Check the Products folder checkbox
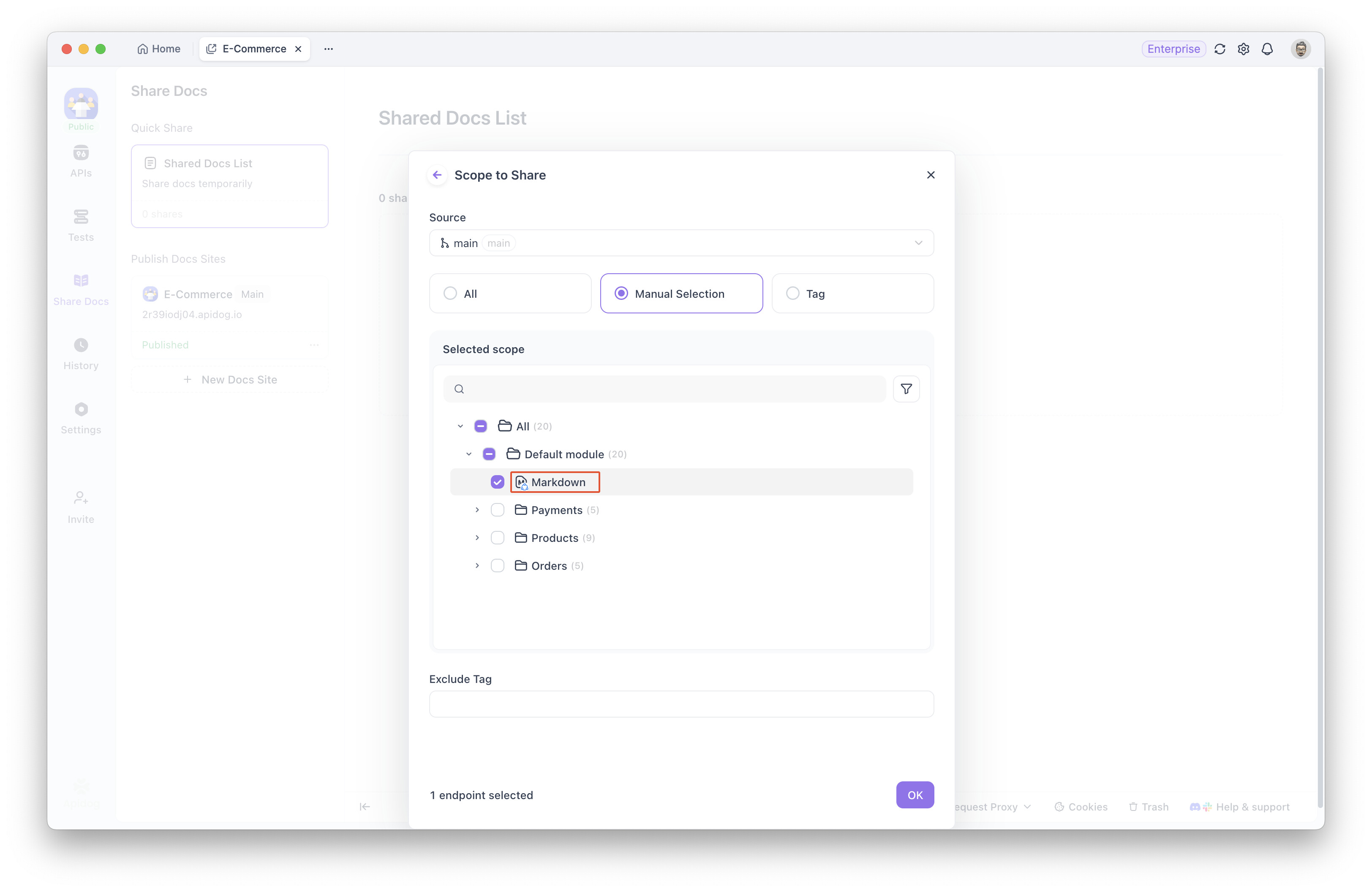This screenshot has height=892, width=1372. point(497,538)
